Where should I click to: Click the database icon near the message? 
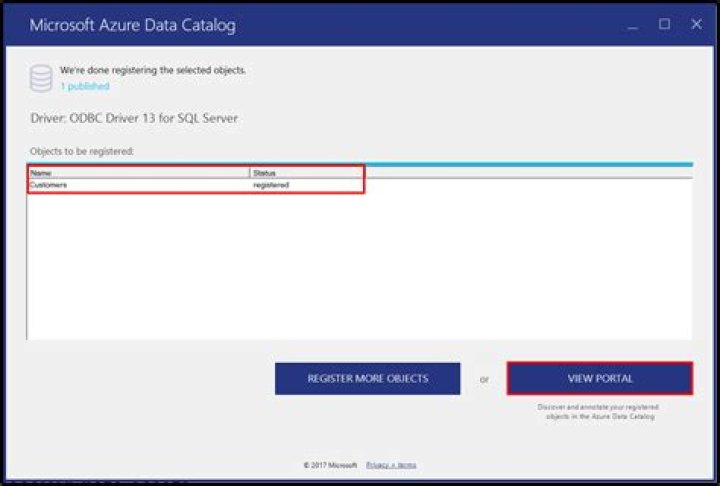(x=41, y=79)
